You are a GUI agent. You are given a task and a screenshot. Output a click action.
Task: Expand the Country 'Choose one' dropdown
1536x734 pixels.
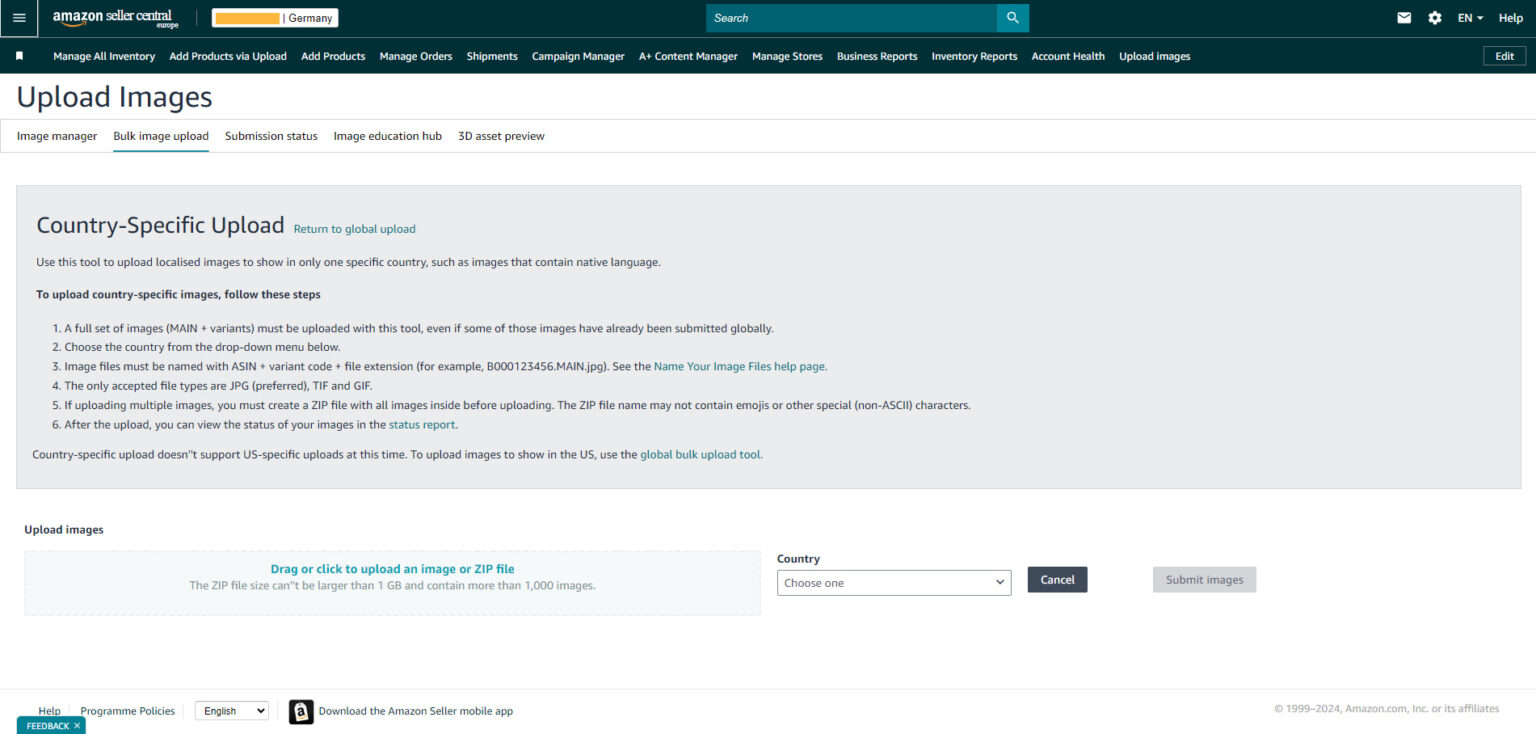893,583
